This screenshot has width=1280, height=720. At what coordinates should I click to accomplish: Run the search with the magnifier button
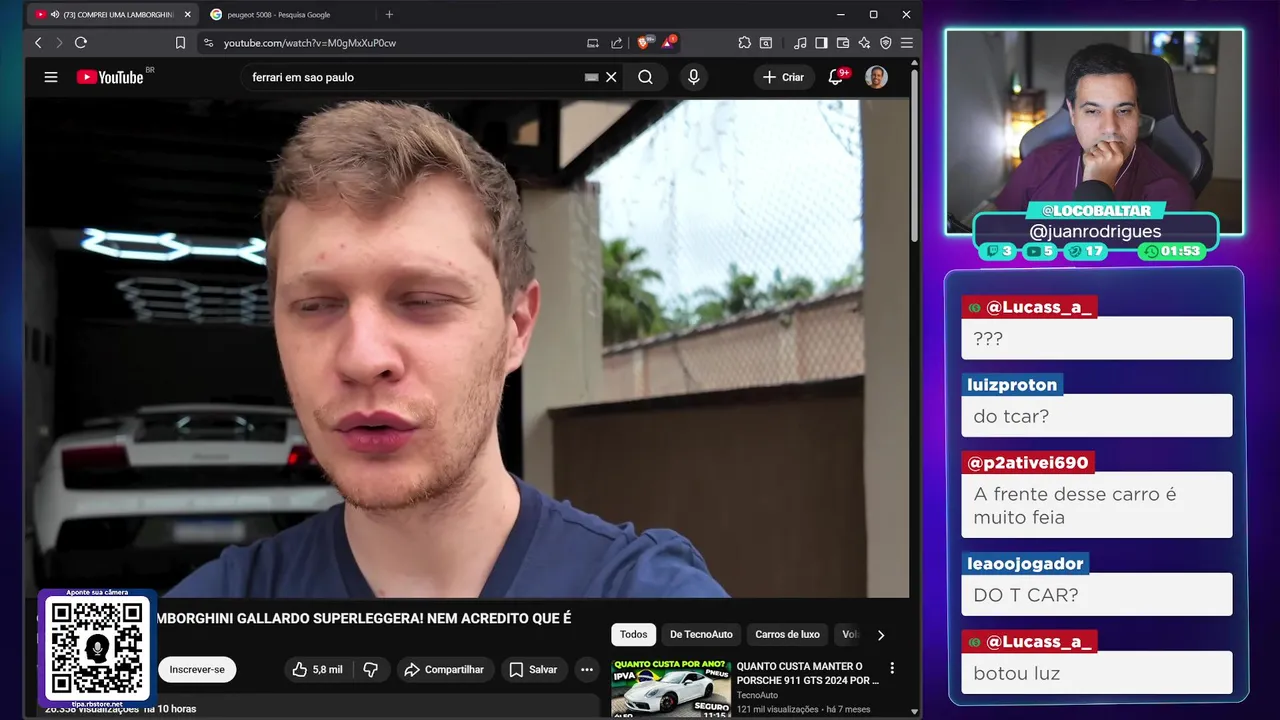(645, 77)
